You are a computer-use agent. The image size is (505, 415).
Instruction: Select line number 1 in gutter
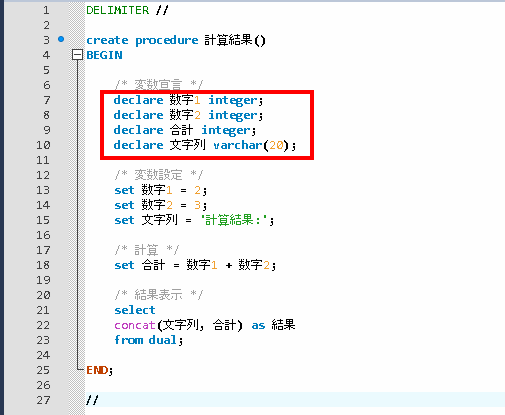[x=46, y=10]
